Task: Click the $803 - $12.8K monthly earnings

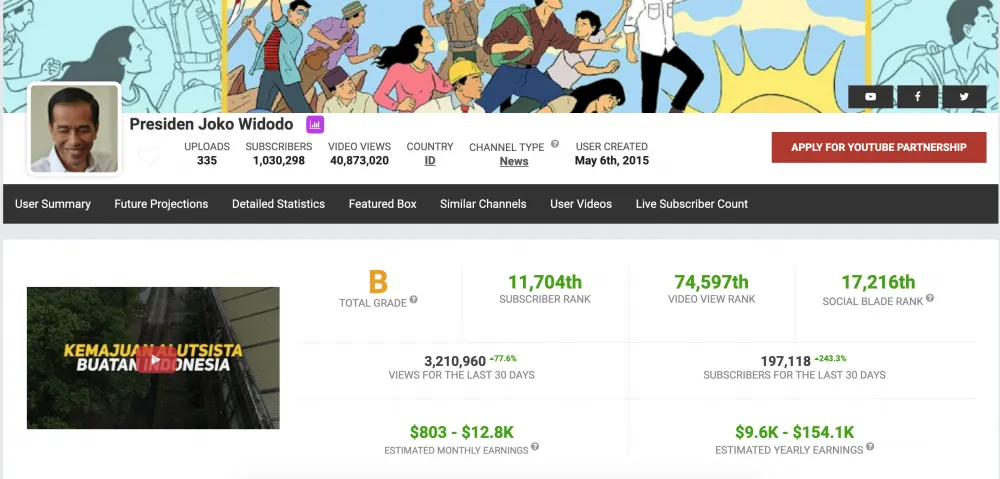Action: (462, 432)
